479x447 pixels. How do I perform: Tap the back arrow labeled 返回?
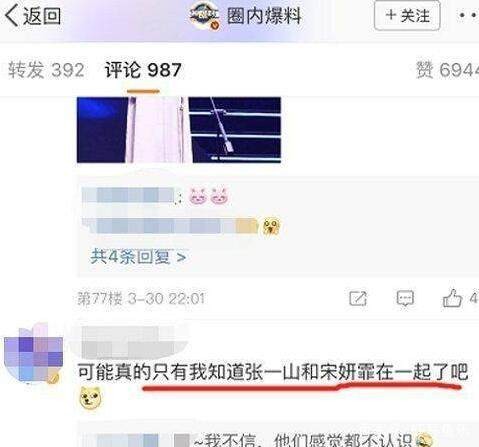[33, 16]
